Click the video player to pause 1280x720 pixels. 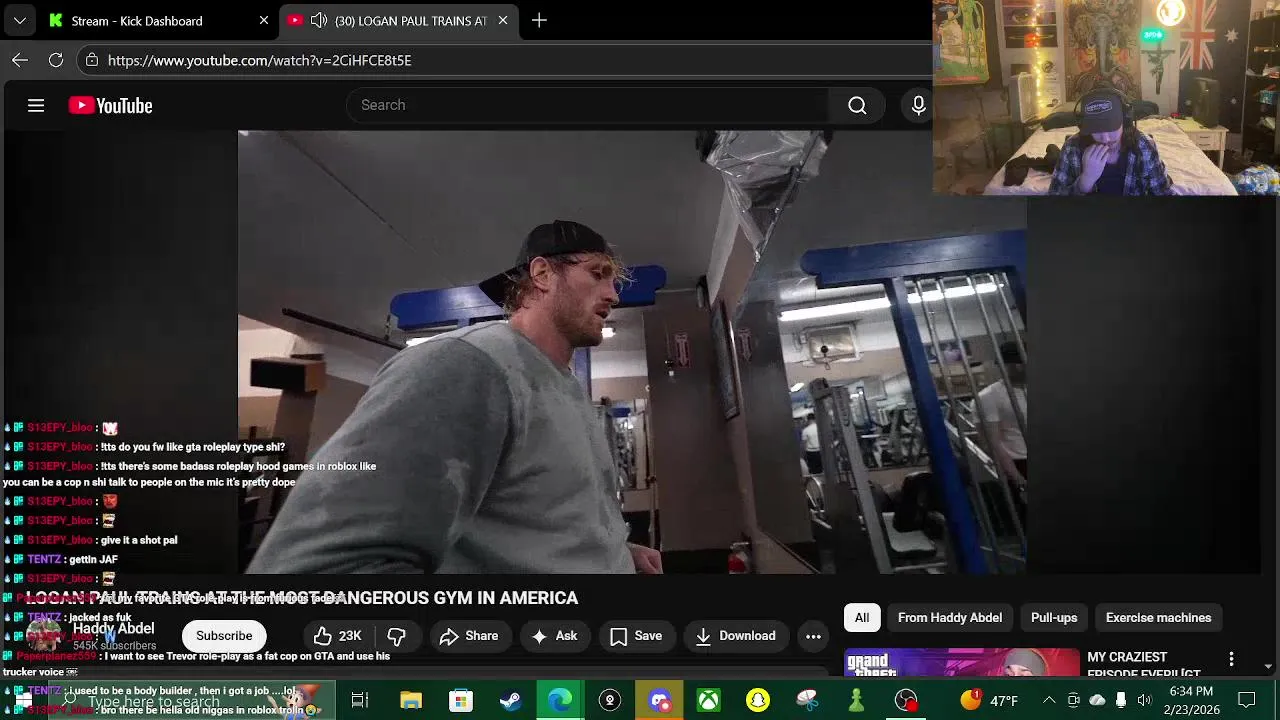click(632, 352)
